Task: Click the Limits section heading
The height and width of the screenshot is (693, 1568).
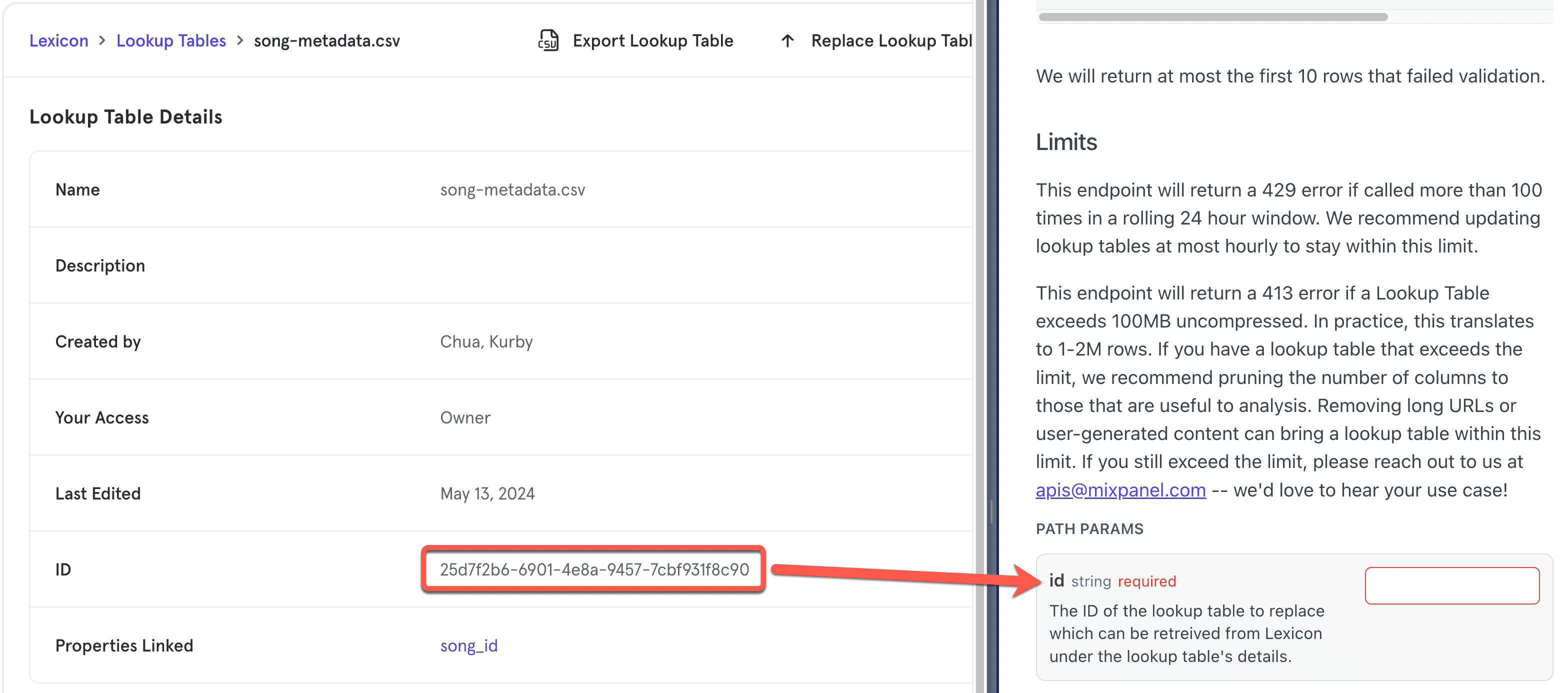Action: coord(1066,142)
